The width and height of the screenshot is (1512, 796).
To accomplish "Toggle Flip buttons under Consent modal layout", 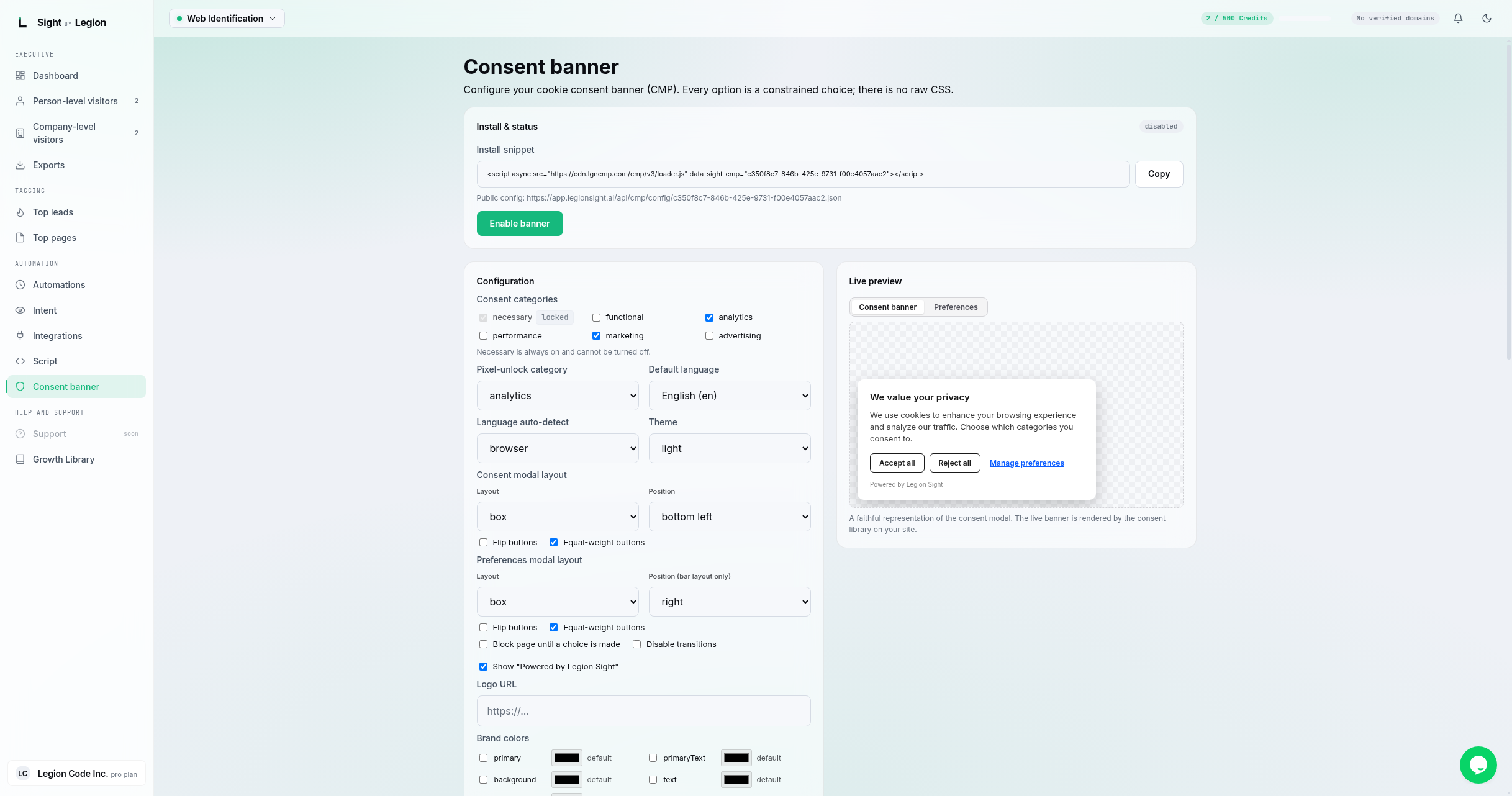I will coord(483,543).
